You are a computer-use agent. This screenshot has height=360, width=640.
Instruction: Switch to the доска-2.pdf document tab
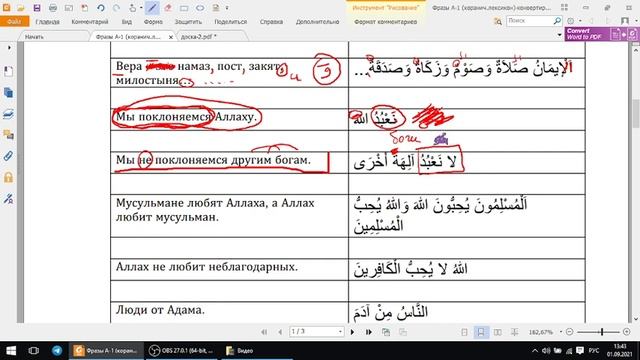[198, 37]
